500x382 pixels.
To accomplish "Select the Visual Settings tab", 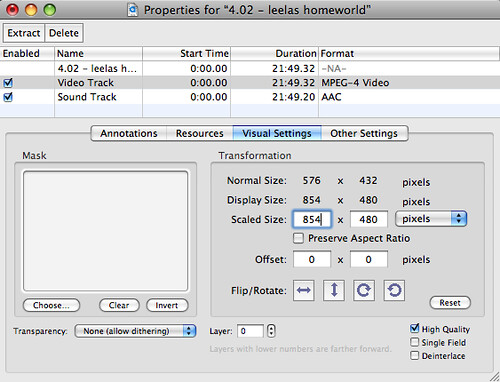I will coord(277,133).
